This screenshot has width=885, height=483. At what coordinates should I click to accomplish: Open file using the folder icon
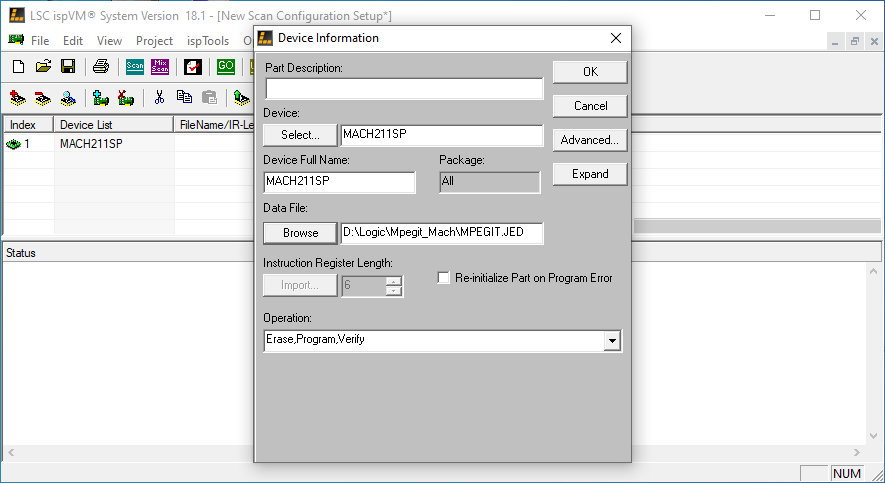click(x=43, y=67)
